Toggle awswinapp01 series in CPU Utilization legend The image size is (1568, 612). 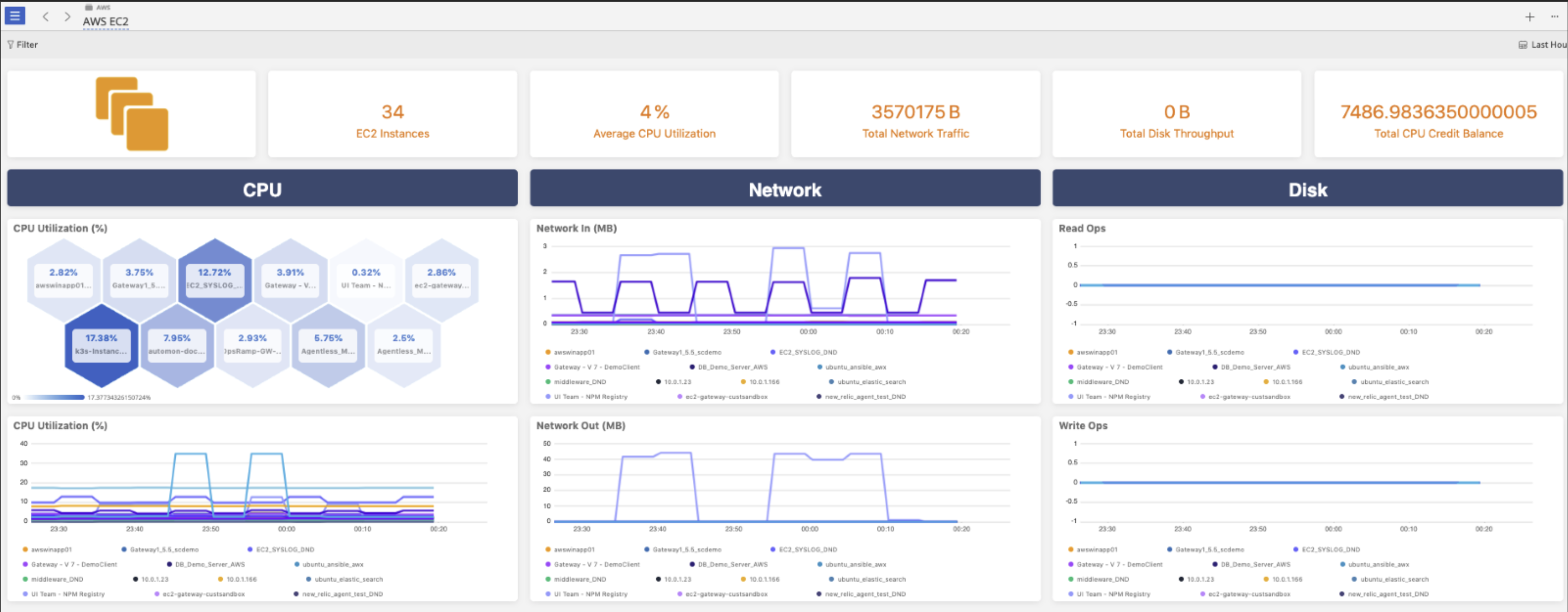[52, 549]
